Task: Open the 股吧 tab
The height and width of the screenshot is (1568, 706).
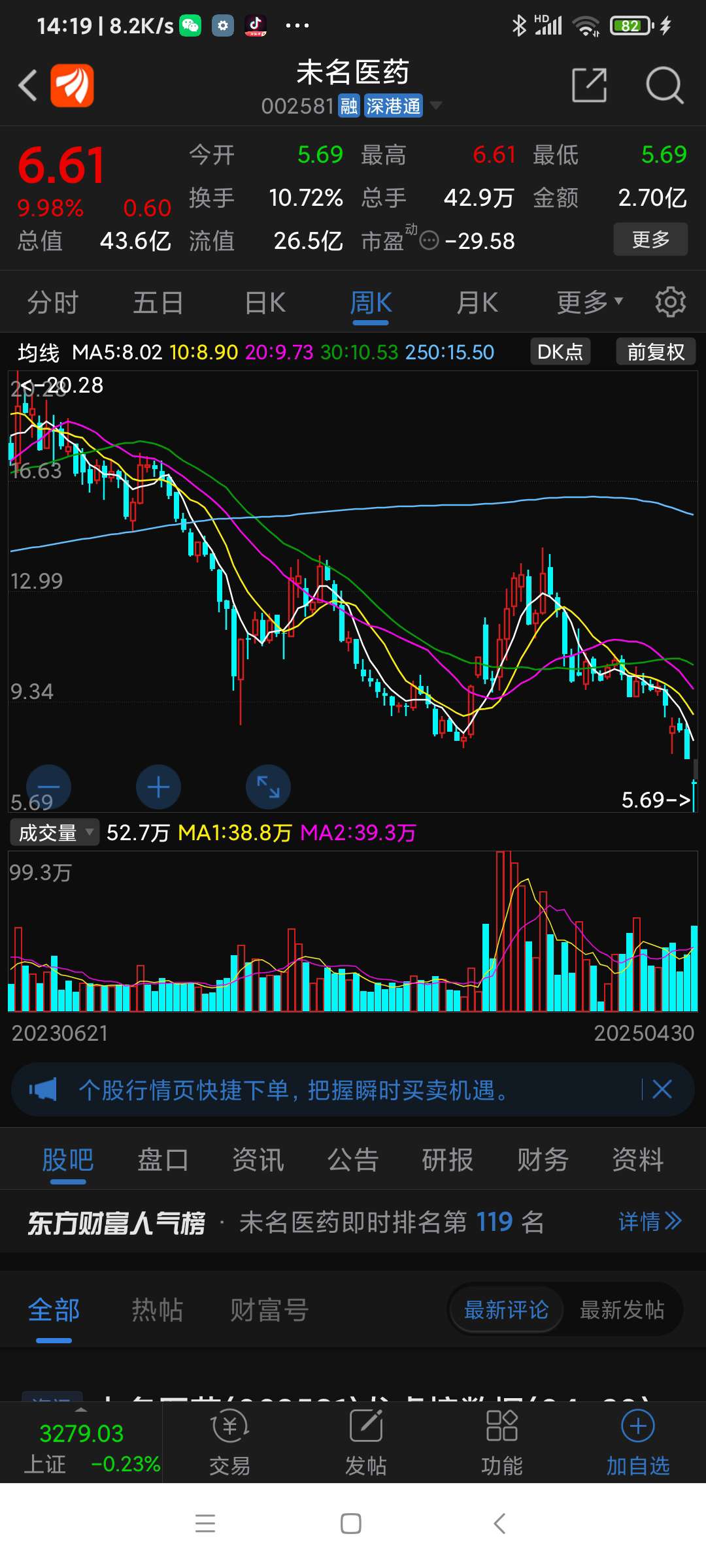Action: click(x=68, y=1160)
